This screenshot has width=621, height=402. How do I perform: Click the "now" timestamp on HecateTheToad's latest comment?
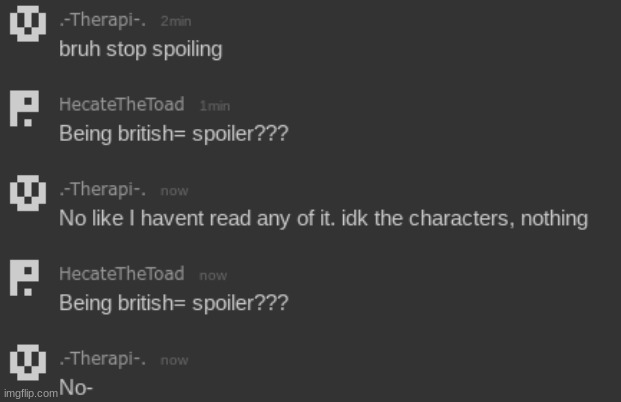[x=213, y=275]
